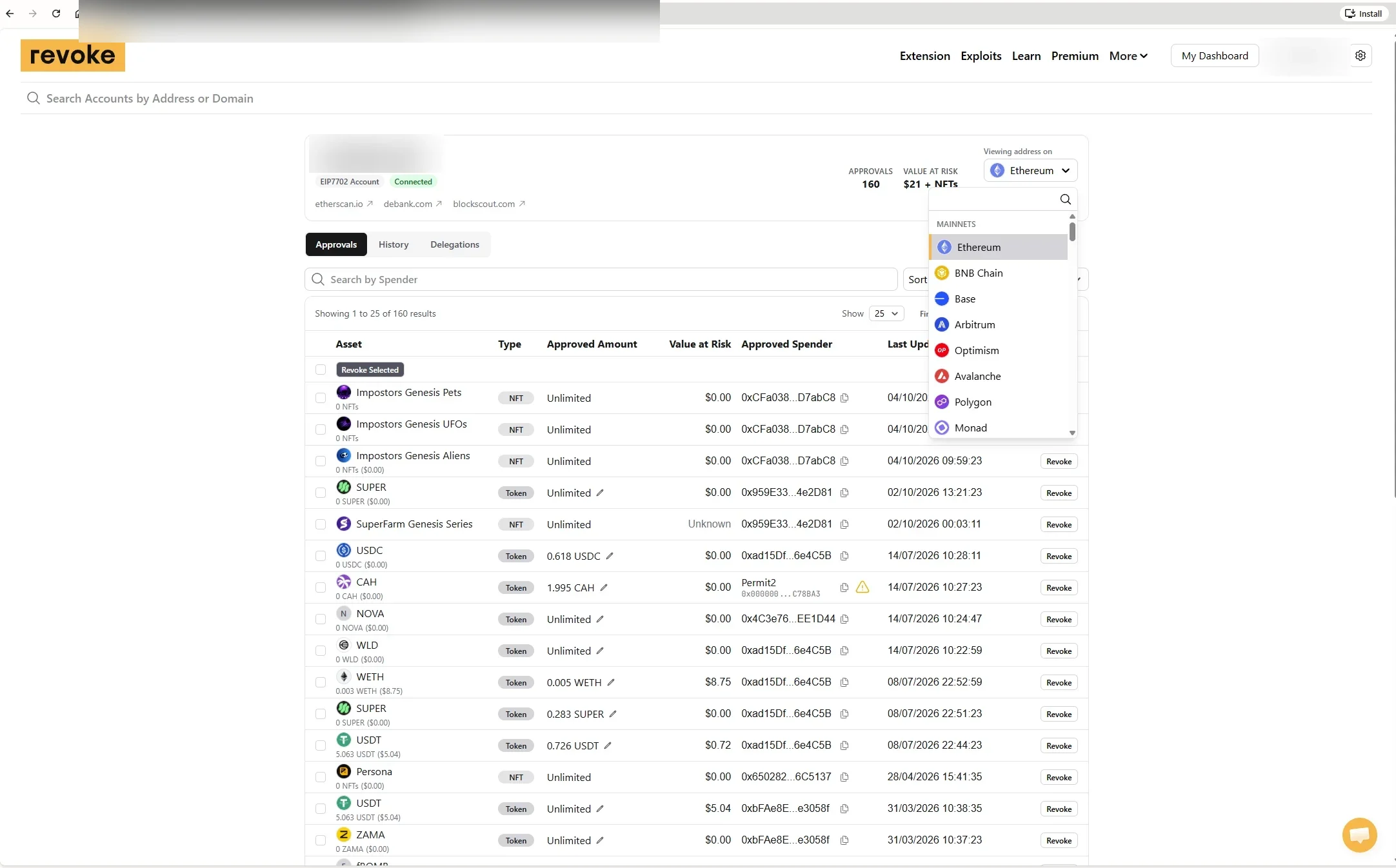Select BNB Chain from network list
Viewport: 1396px width, 868px height.
tap(999, 273)
